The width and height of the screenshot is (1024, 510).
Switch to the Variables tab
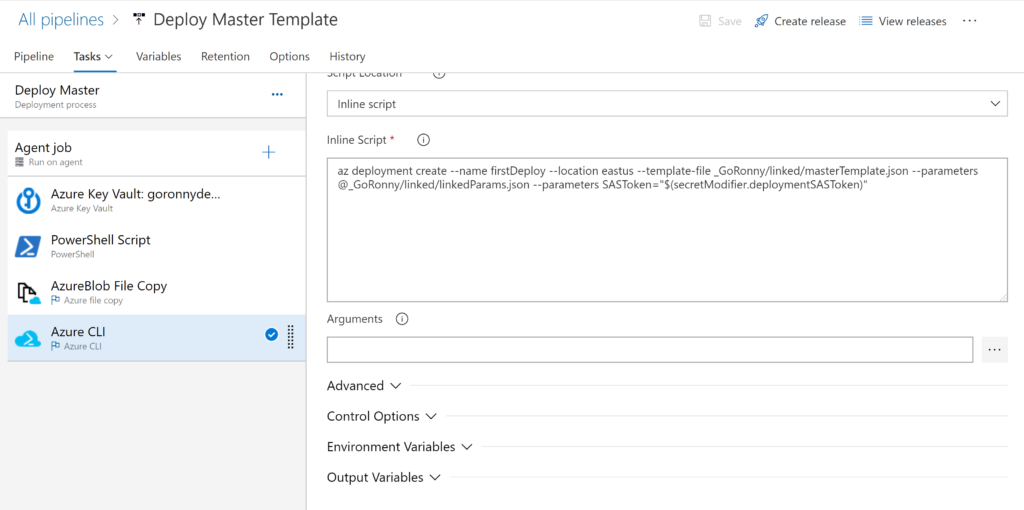(159, 57)
